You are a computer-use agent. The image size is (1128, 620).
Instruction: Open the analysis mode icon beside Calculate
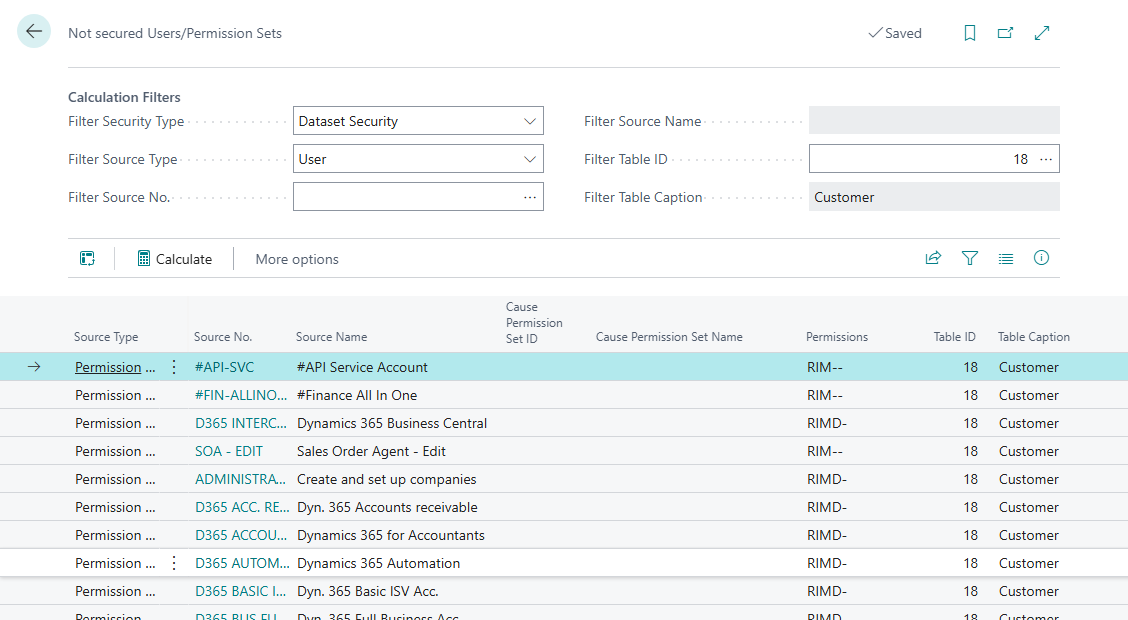click(87, 258)
